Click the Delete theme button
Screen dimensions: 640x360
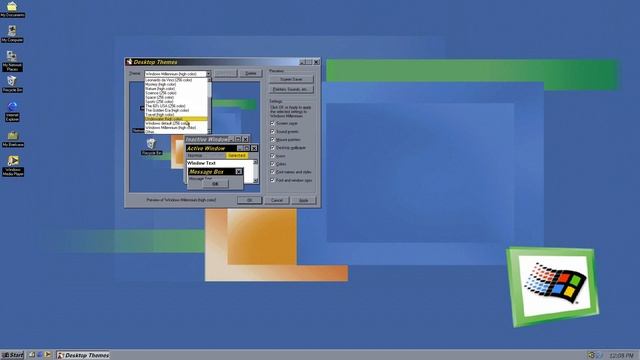[x=251, y=73]
